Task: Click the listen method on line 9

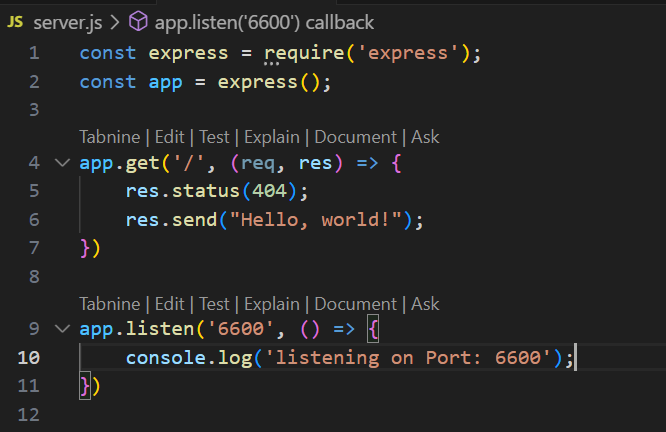Action: point(160,329)
